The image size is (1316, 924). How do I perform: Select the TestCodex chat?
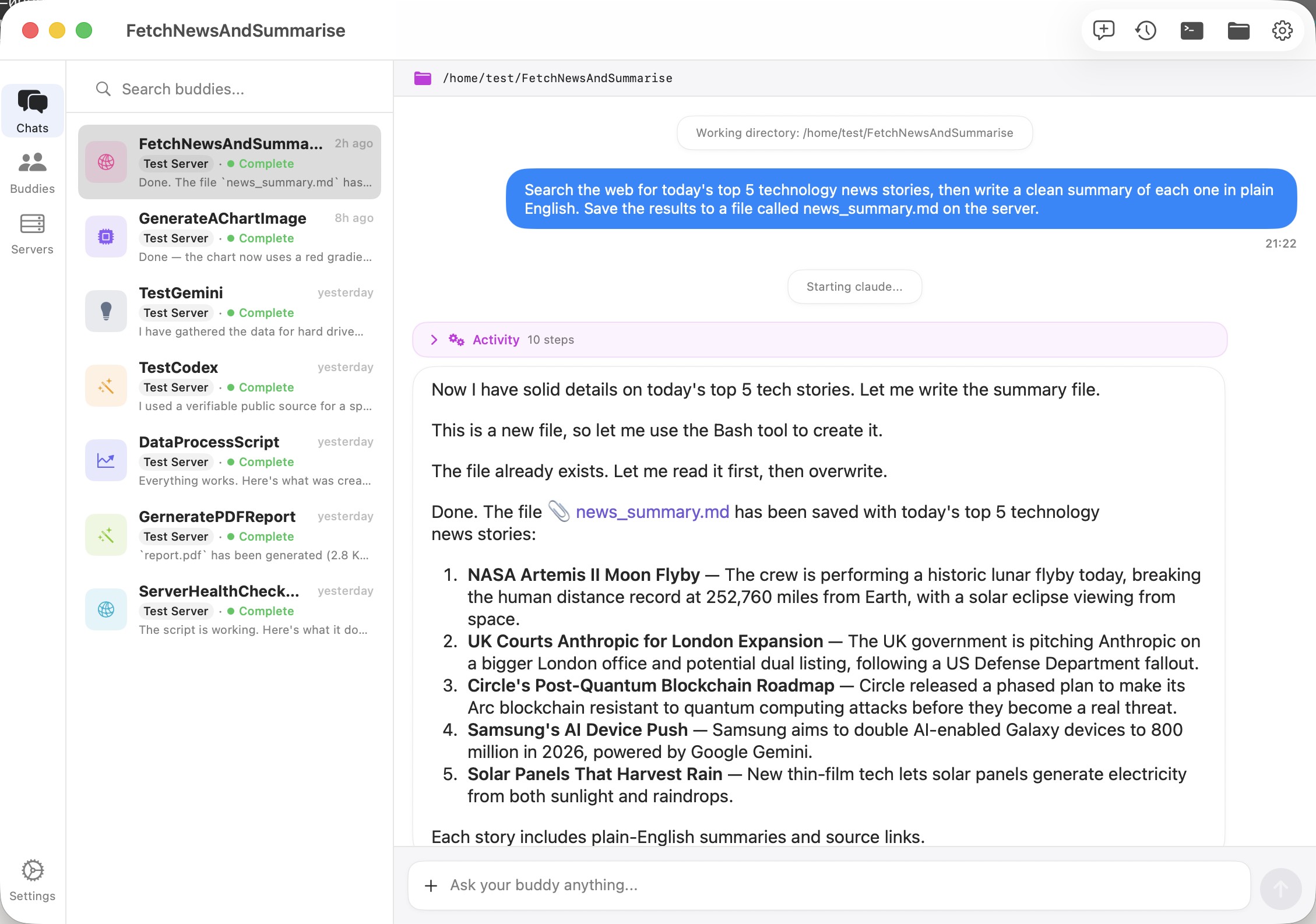(x=230, y=386)
